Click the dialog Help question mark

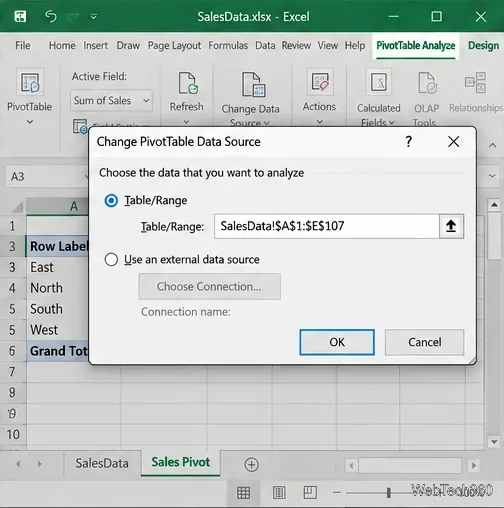pyautogui.click(x=408, y=142)
